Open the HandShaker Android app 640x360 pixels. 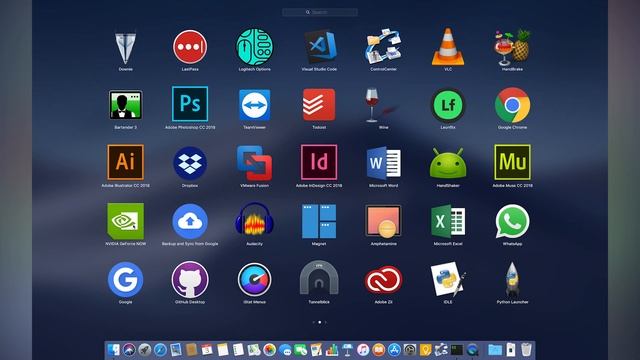point(448,163)
